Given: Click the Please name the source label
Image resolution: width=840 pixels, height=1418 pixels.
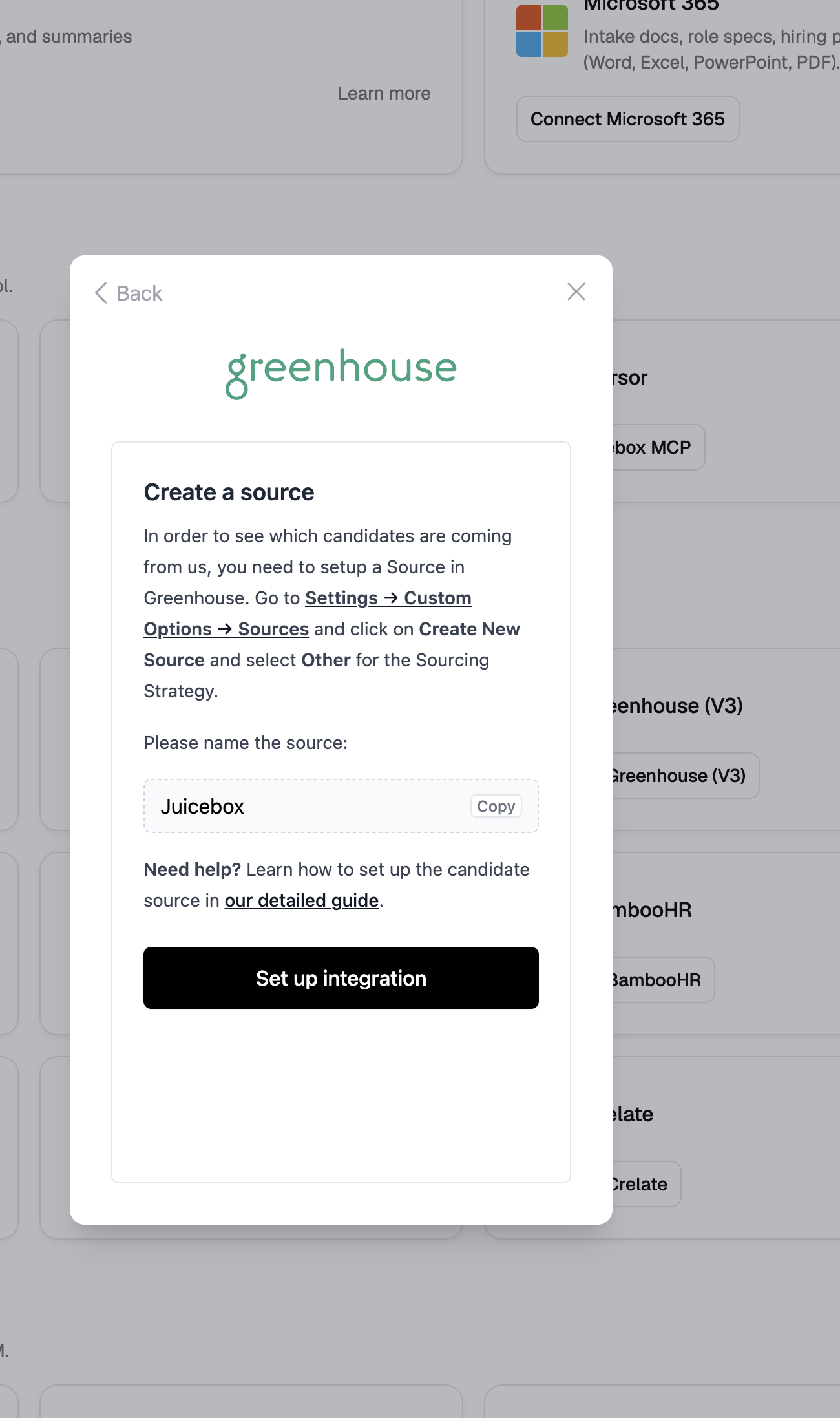Looking at the screenshot, I should click(x=246, y=743).
